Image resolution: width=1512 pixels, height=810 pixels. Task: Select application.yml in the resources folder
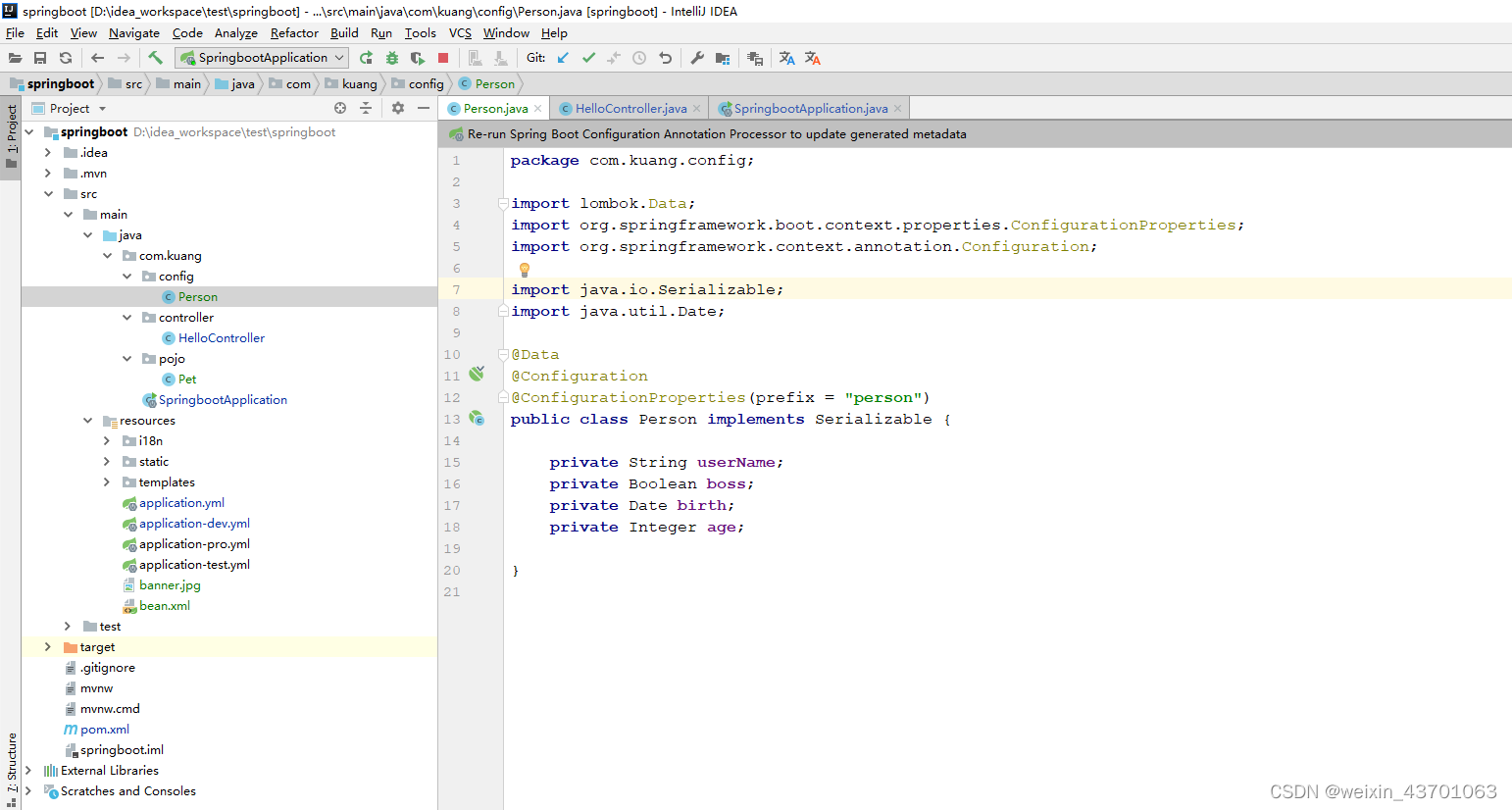coord(184,502)
